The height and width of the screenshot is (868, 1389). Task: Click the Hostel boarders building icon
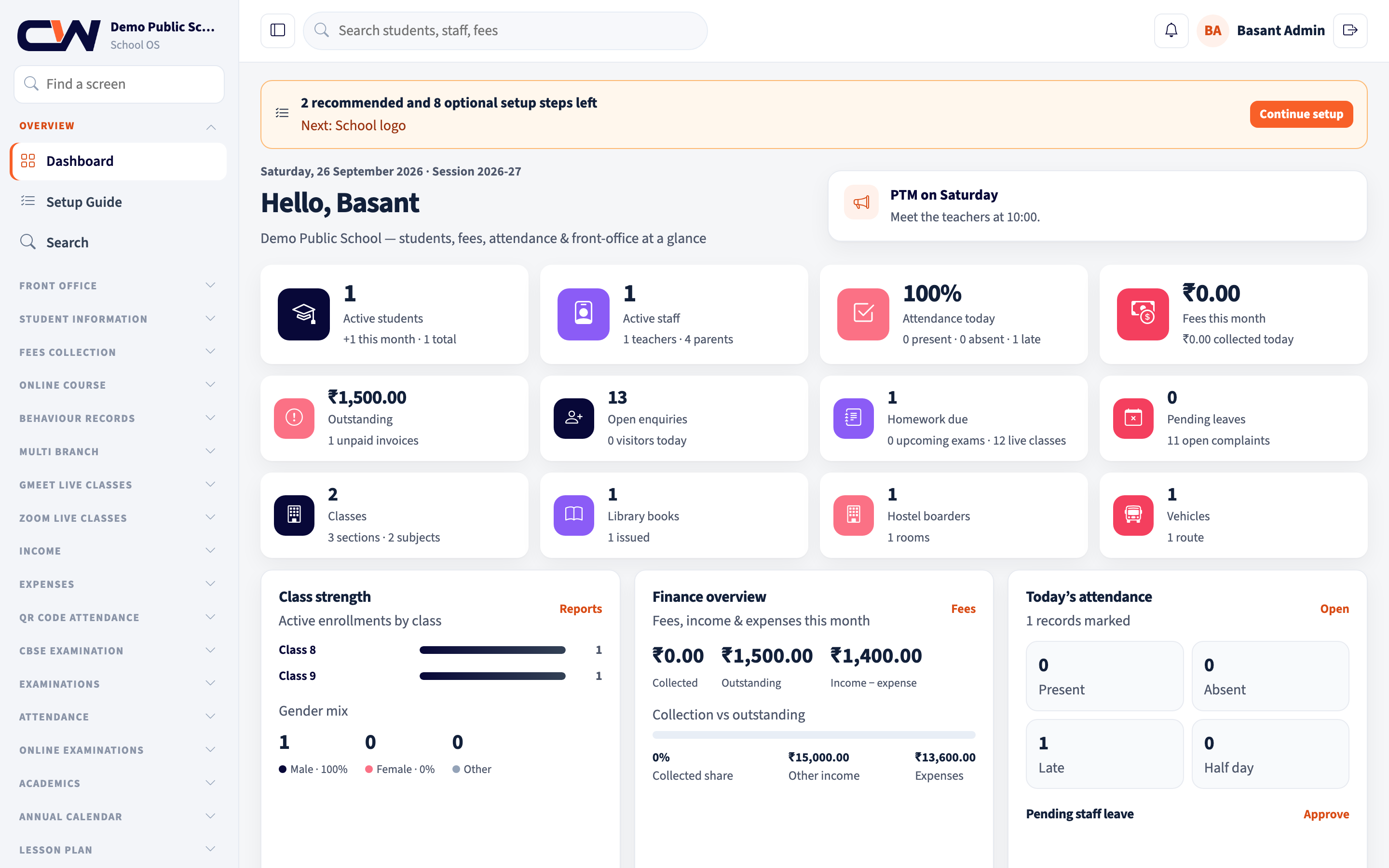pyautogui.click(x=854, y=515)
